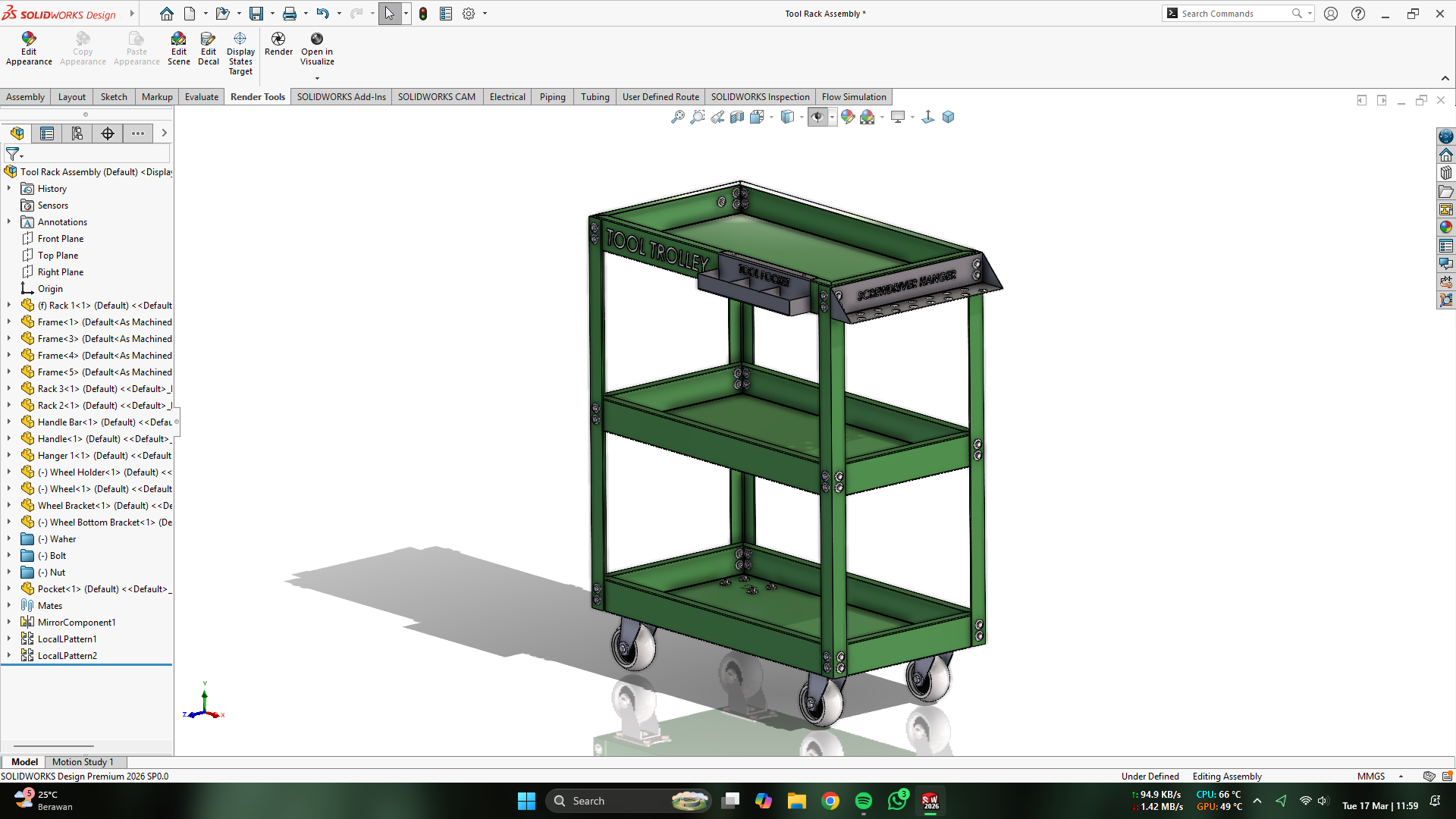Expand the Mates folder in tree

9,605
